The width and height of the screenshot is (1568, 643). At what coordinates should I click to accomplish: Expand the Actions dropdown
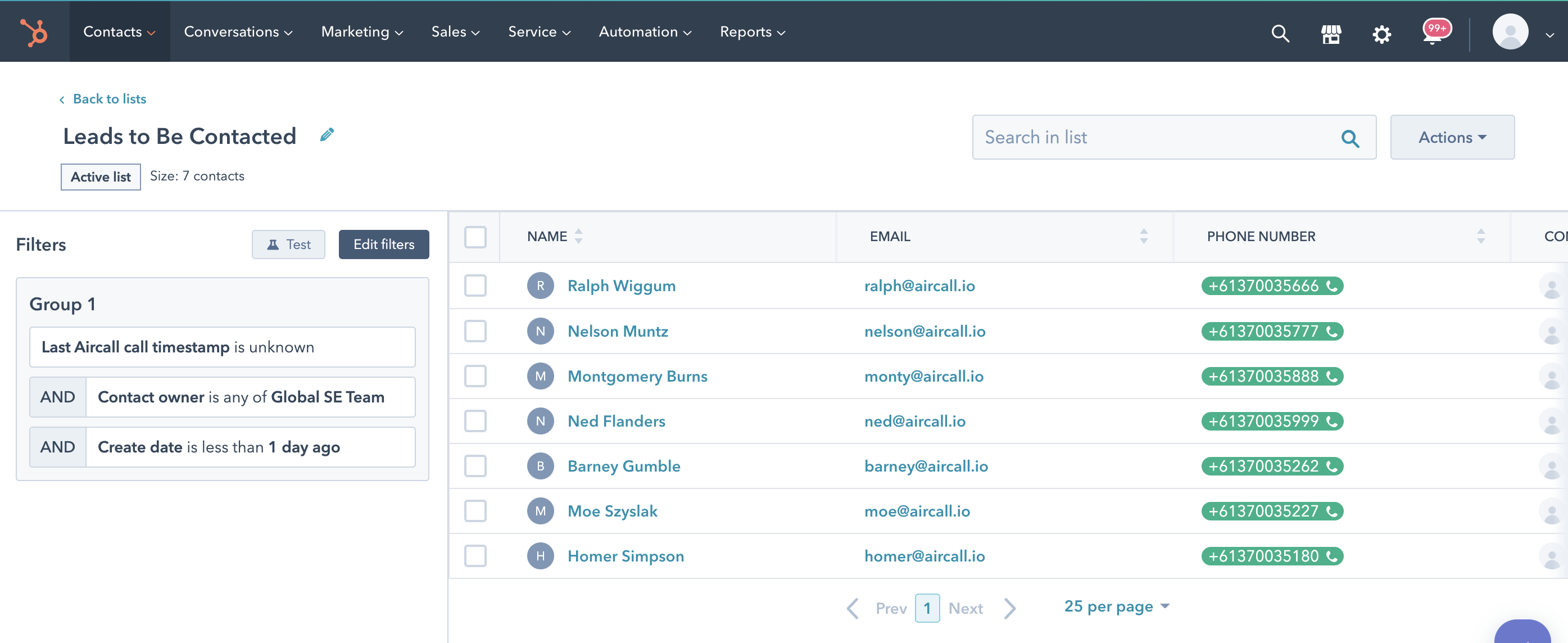(1452, 138)
